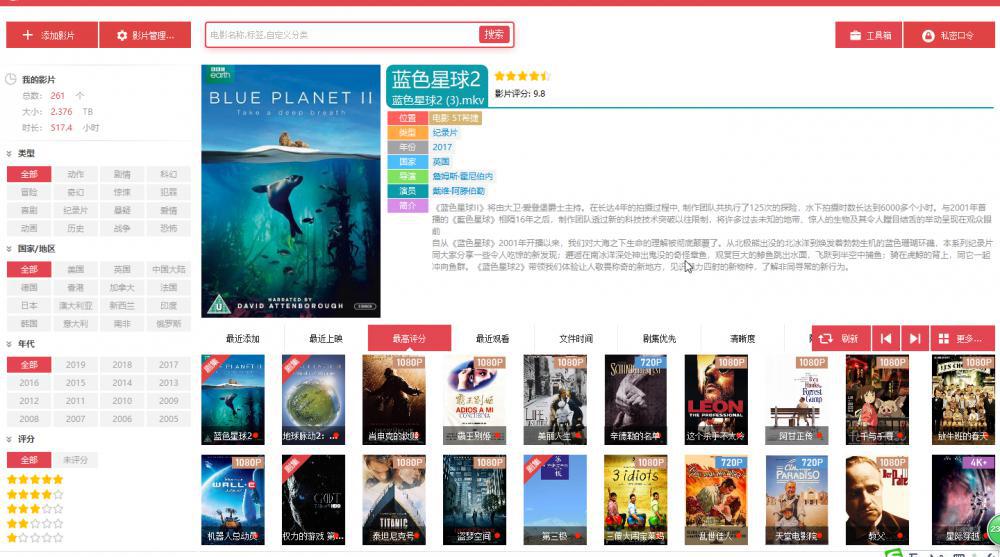Open 更多 more grid menu
The image size is (1000, 557).
pos(962,338)
